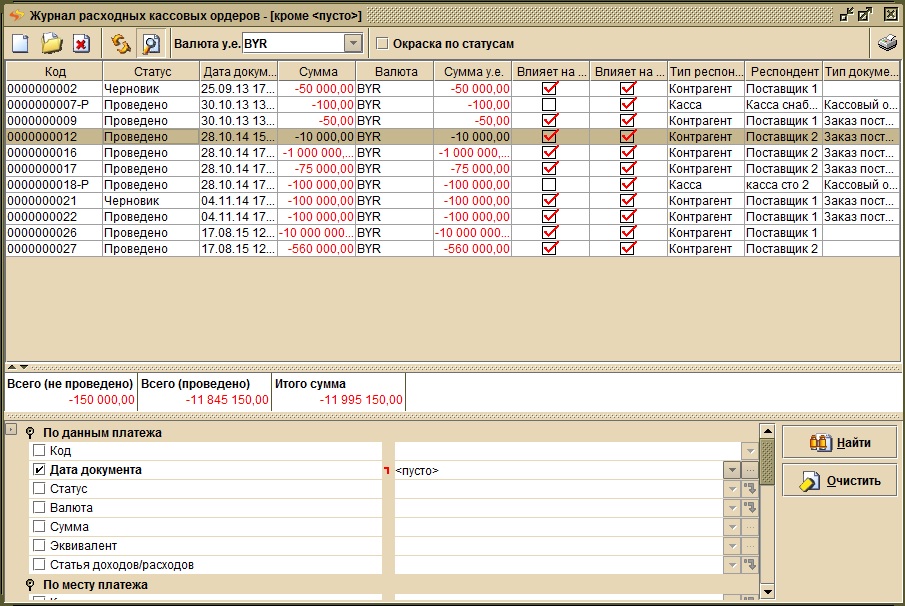Viewport: 905px width, 606px height.
Task: Click ellipsis button for Дата документа
Action: 750,470
